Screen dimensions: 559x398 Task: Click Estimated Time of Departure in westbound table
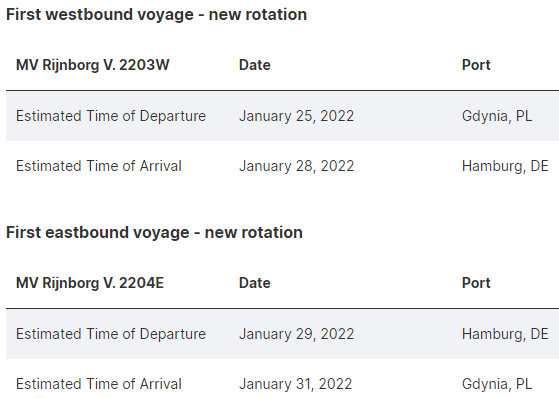click(111, 116)
